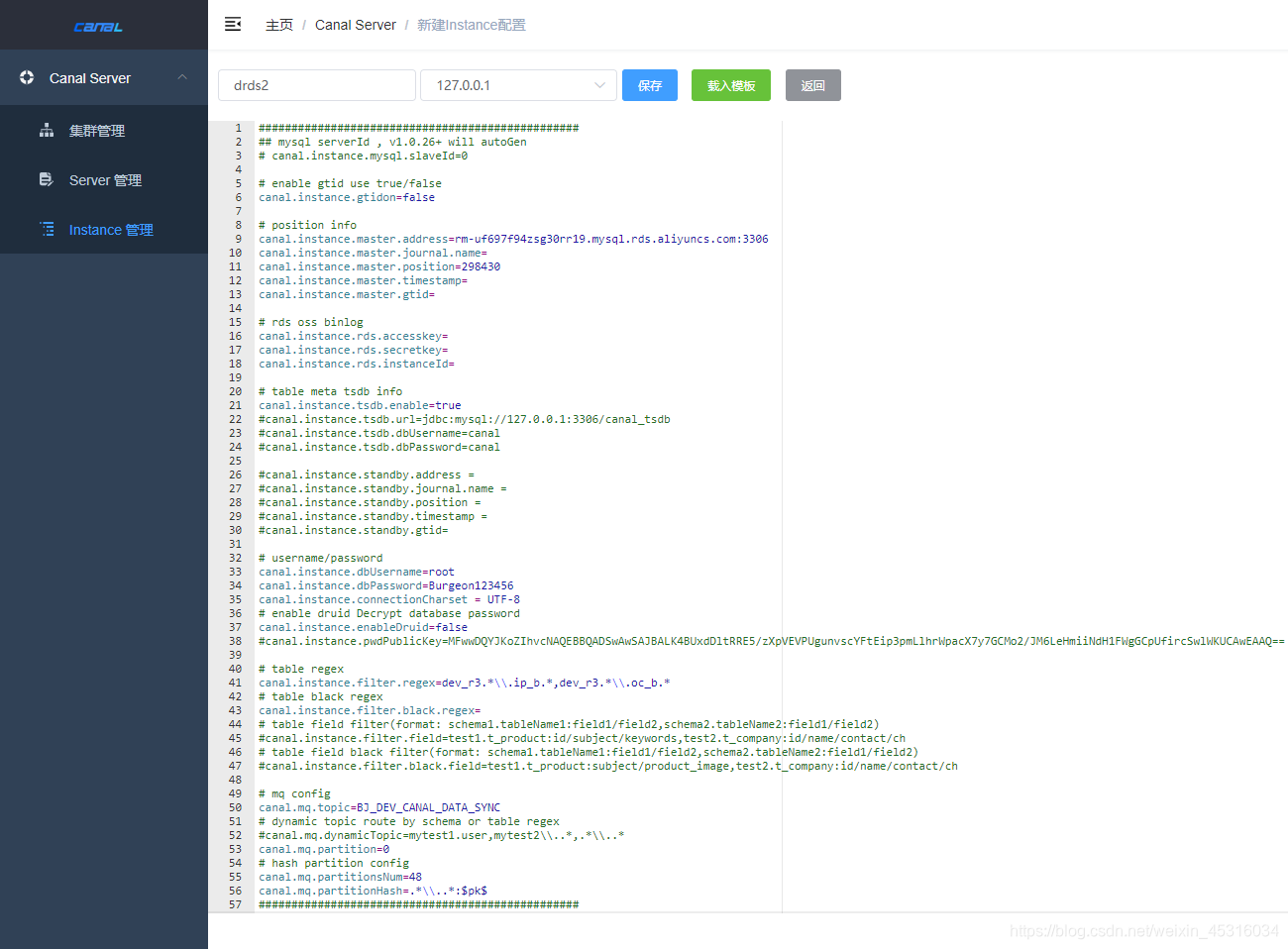Click the tsdb.url jdbc comment line

(465, 419)
